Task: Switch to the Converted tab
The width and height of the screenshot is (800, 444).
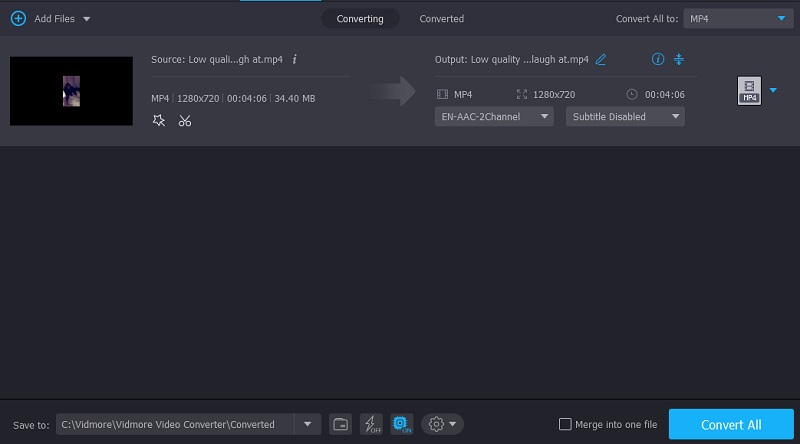Action: point(441,18)
